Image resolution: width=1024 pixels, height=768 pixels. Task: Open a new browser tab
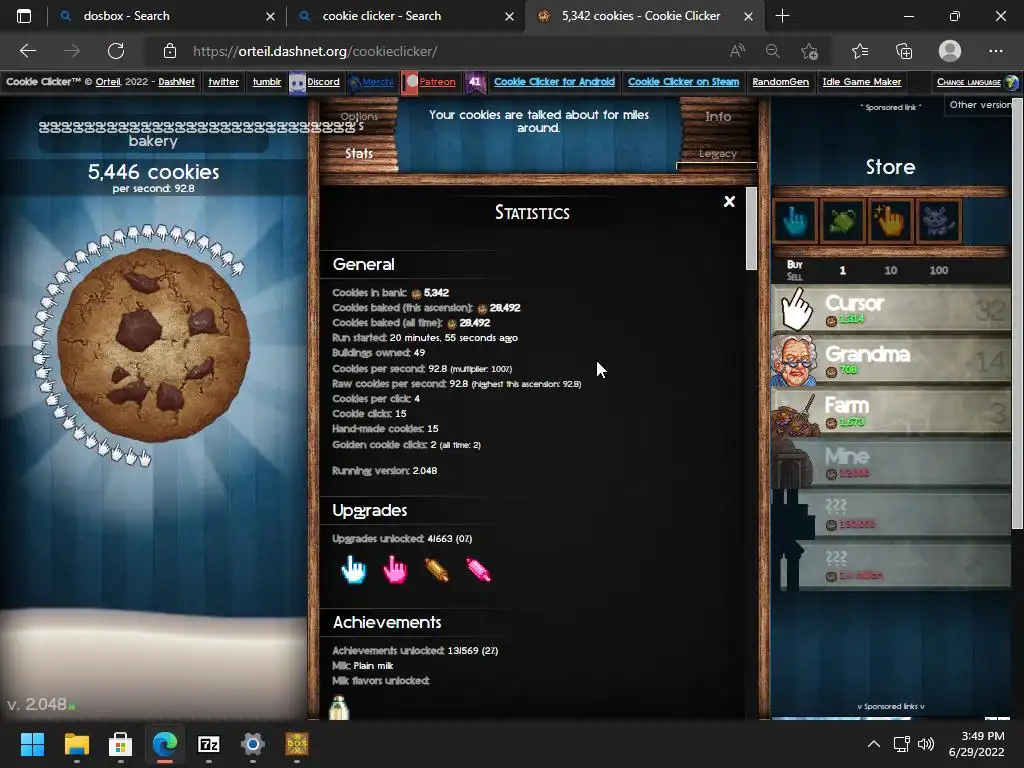pos(782,16)
